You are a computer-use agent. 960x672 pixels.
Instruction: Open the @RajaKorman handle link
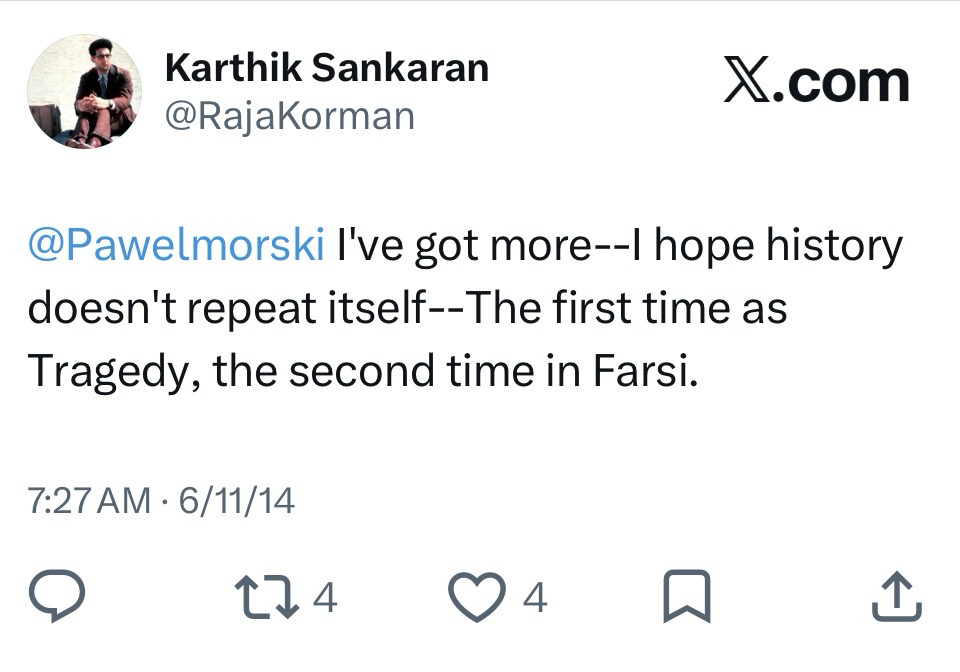288,116
